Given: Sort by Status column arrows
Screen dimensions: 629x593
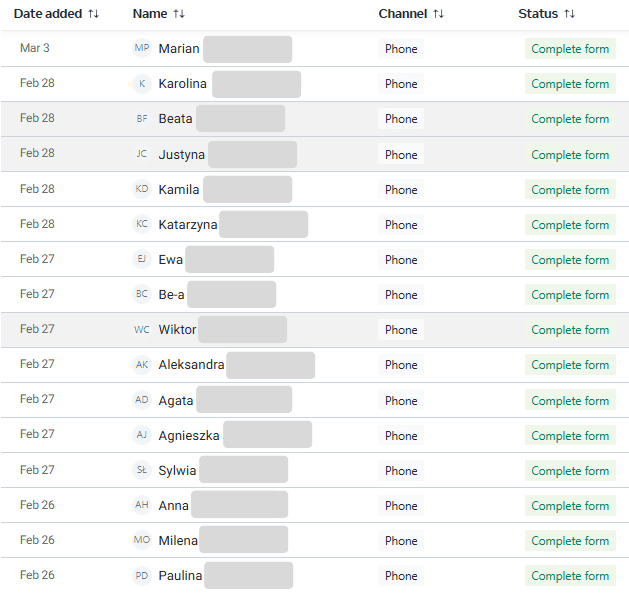Looking at the screenshot, I should tap(569, 14).
